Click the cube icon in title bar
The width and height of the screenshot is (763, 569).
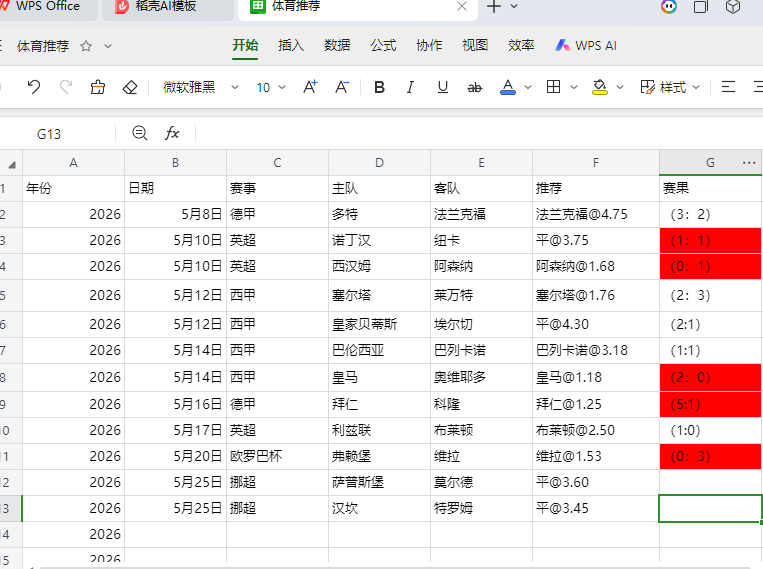(733, 6)
